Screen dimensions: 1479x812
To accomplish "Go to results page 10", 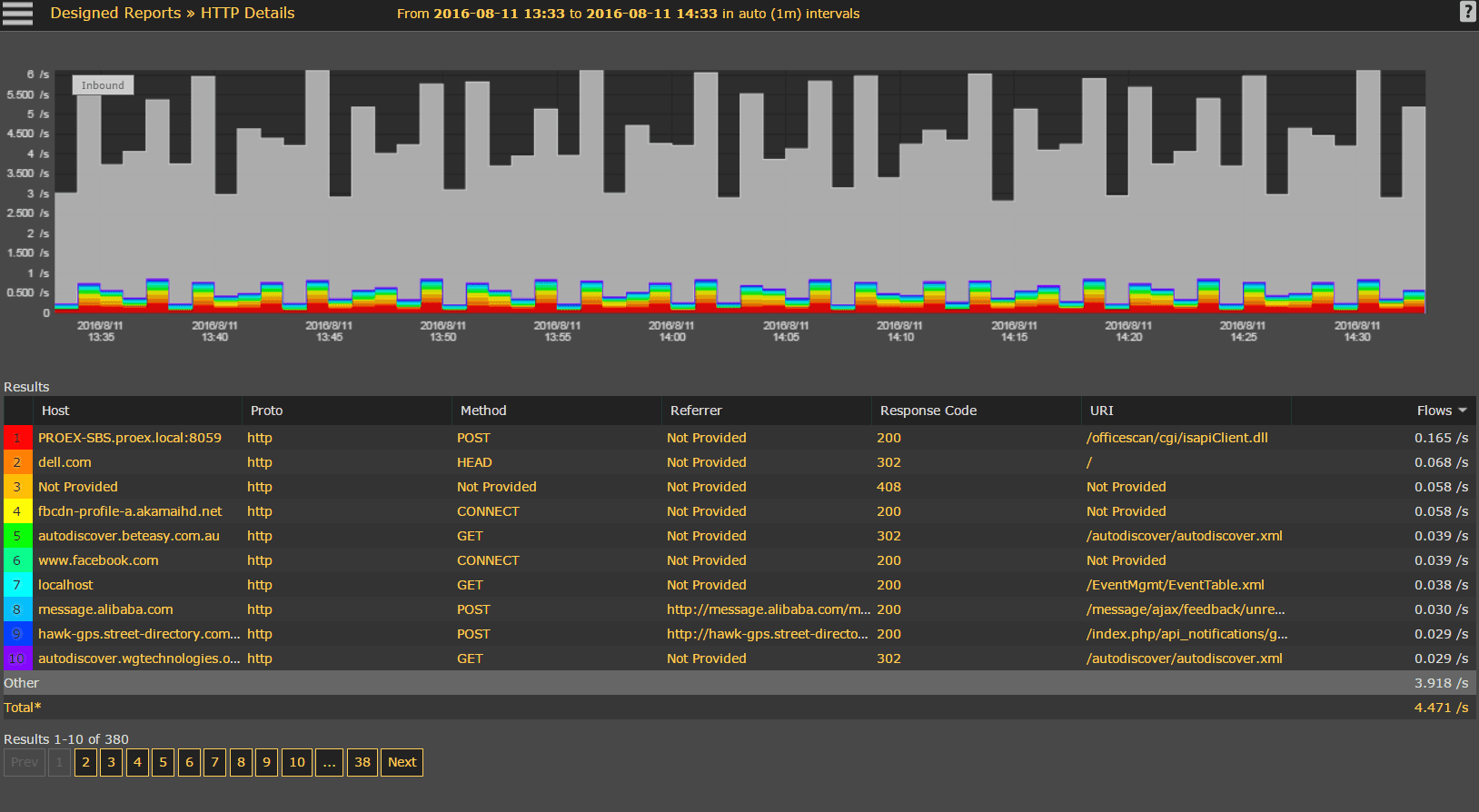I will click(x=297, y=762).
